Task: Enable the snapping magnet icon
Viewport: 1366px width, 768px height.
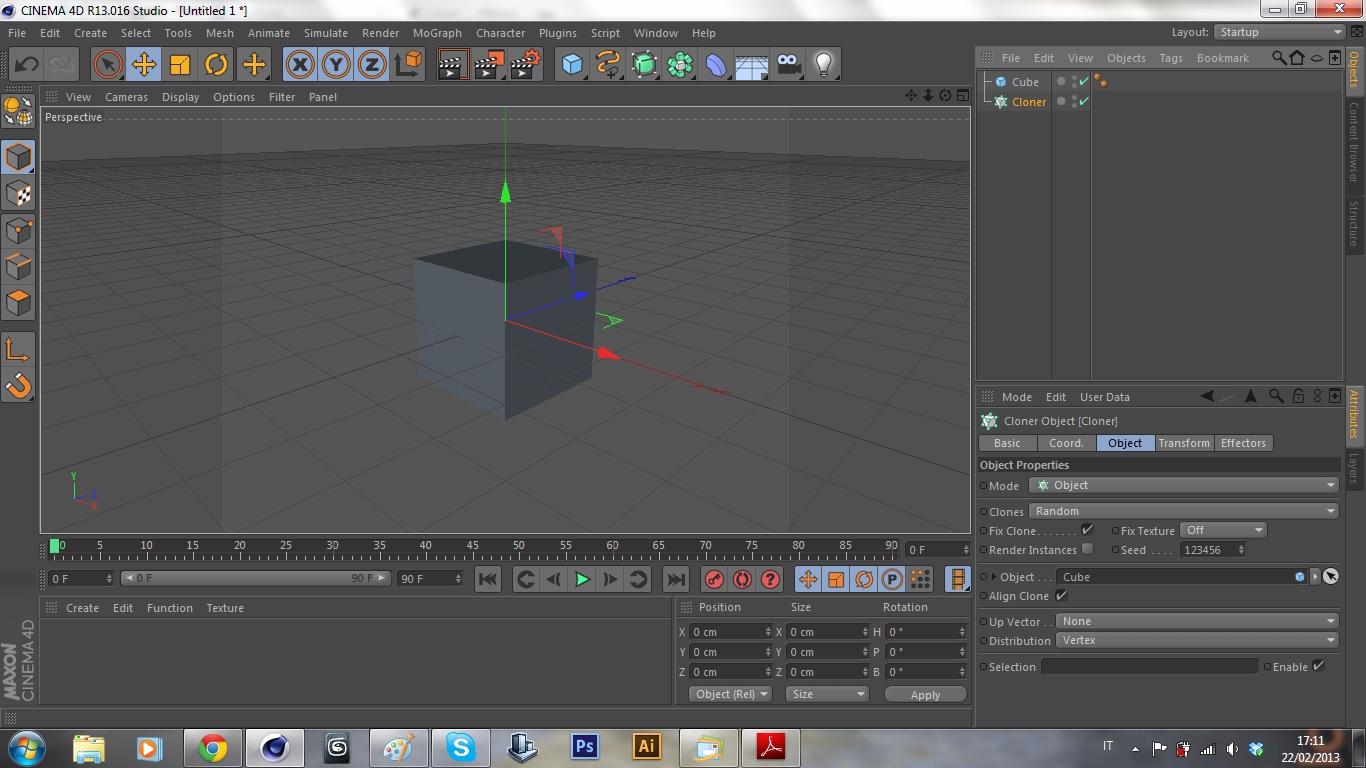Action: click(18, 385)
